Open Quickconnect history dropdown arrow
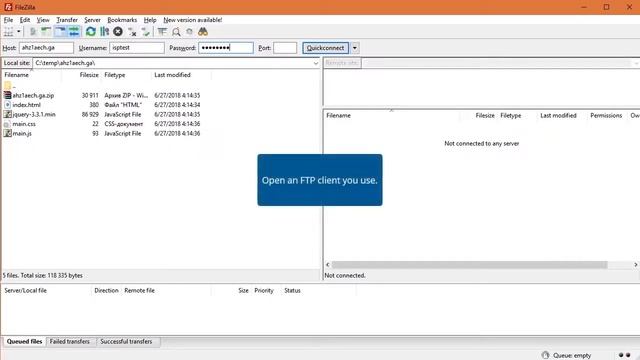Screen dimensions: 640x360 pyautogui.click(x=355, y=48)
